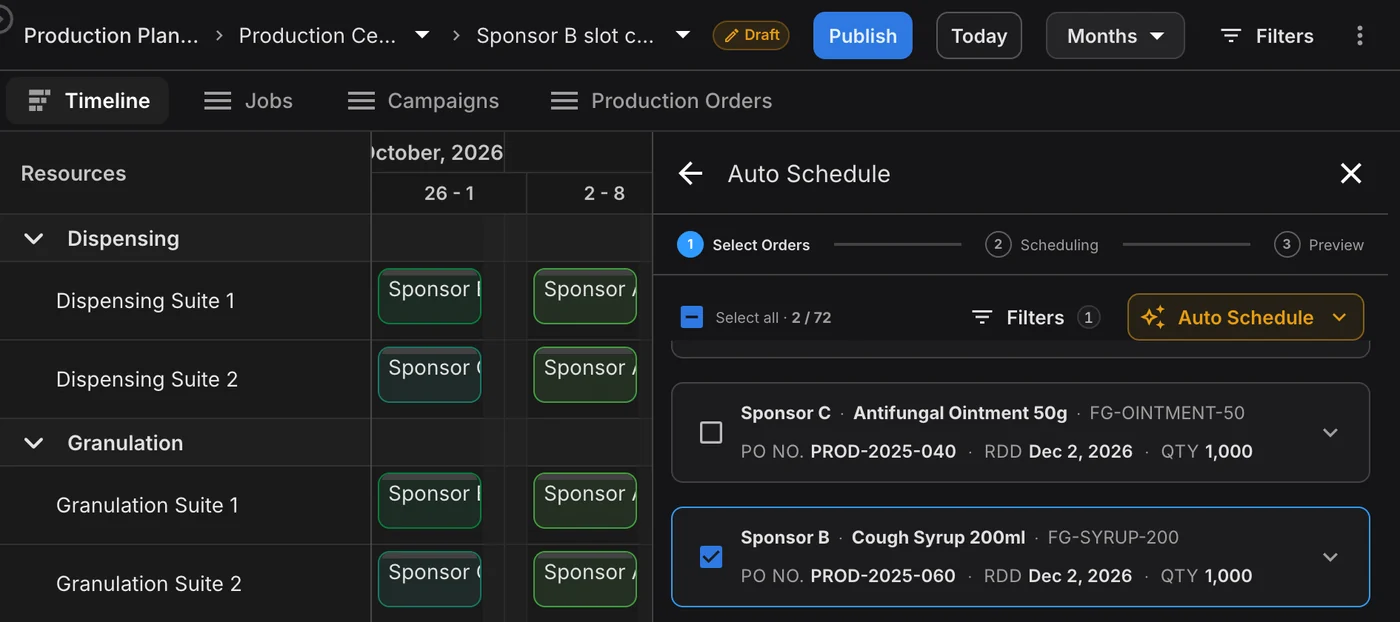Switch to the Production Orders tab
The height and width of the screenshot is (622, 1400).
pos(661,101)
